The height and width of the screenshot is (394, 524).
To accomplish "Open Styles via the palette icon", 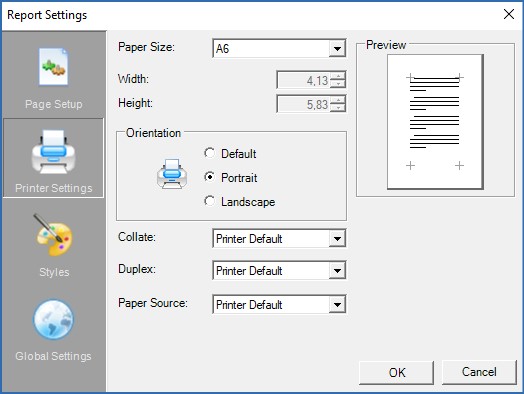I will pos(54,236).
